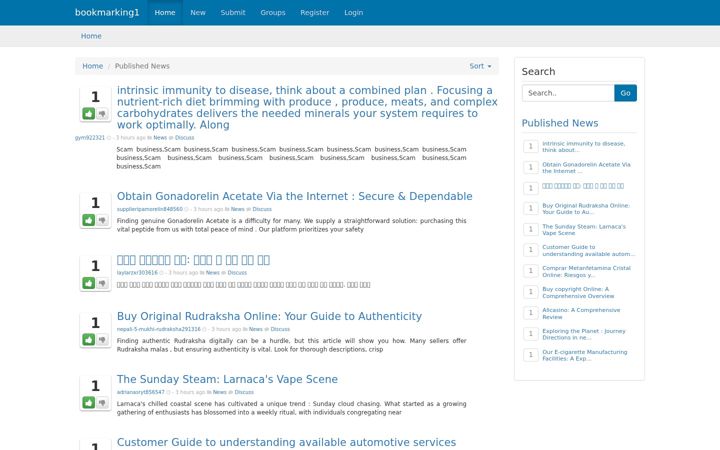Open the New menu item
Image resolution: width=720 pixels, height=450 pixels.
pyautogui.click(x=198, y=12)
